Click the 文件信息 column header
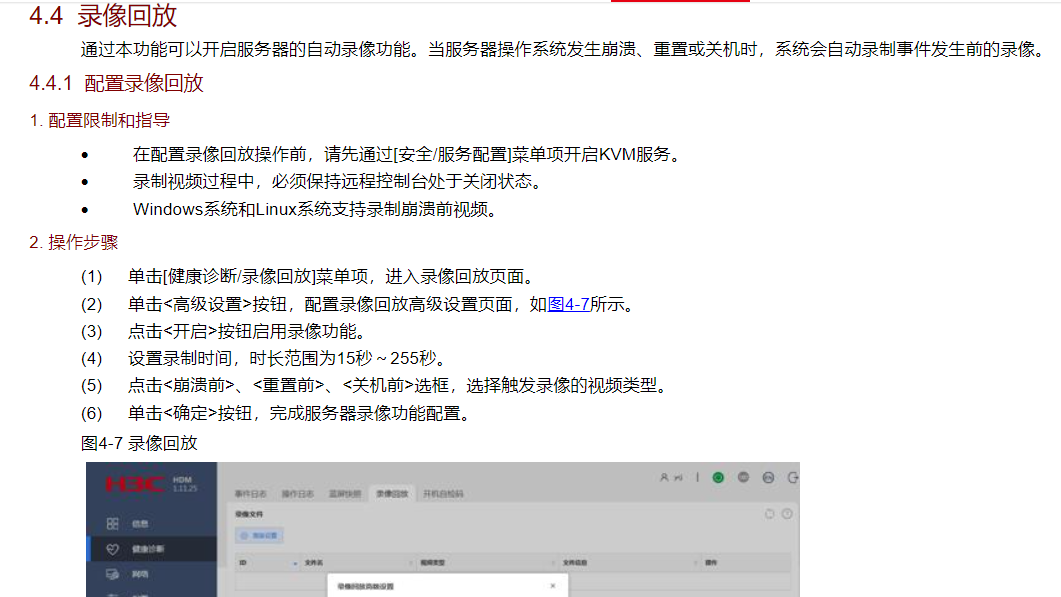 [575, 562]
